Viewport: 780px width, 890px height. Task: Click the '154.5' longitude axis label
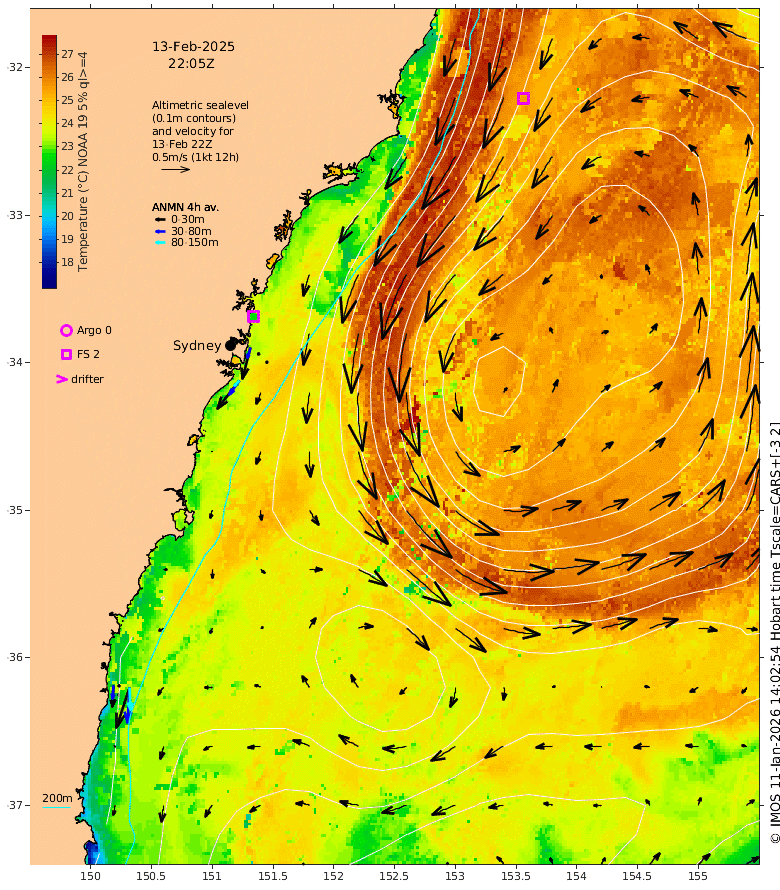pyautogui.click(x=637, y=876)
